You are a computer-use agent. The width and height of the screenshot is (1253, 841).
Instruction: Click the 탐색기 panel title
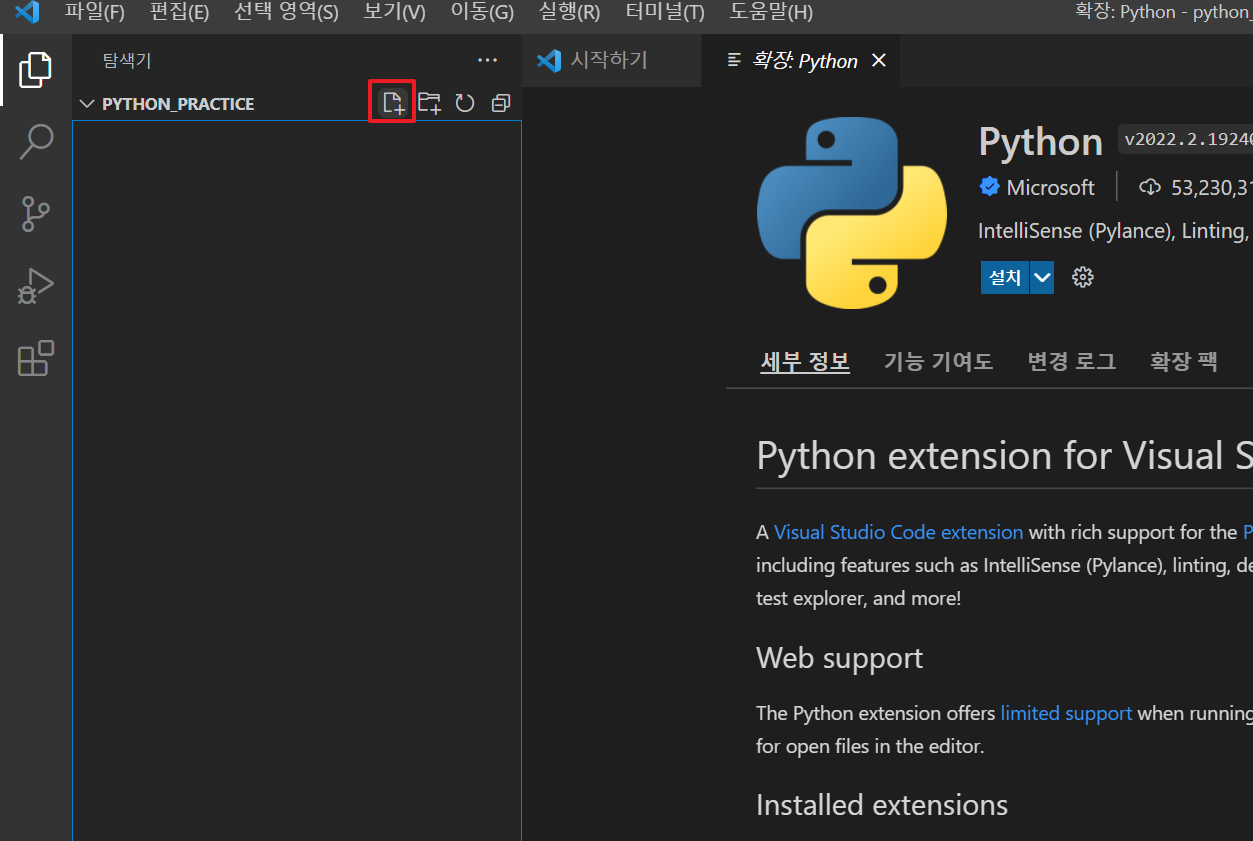[127, 60]
